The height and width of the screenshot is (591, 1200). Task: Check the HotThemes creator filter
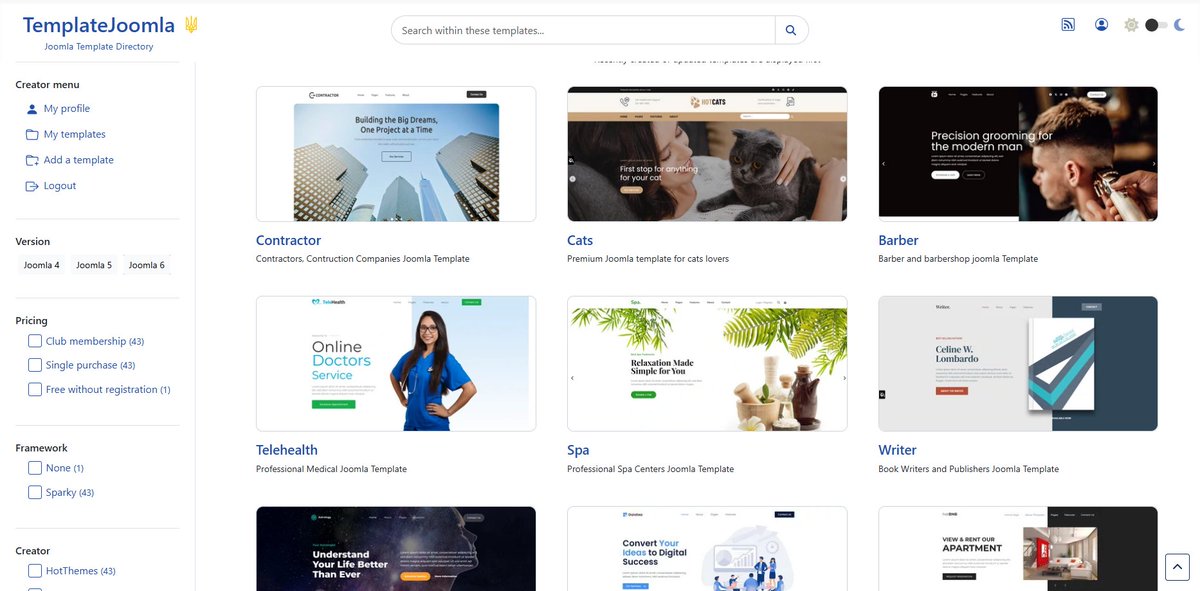35,571
